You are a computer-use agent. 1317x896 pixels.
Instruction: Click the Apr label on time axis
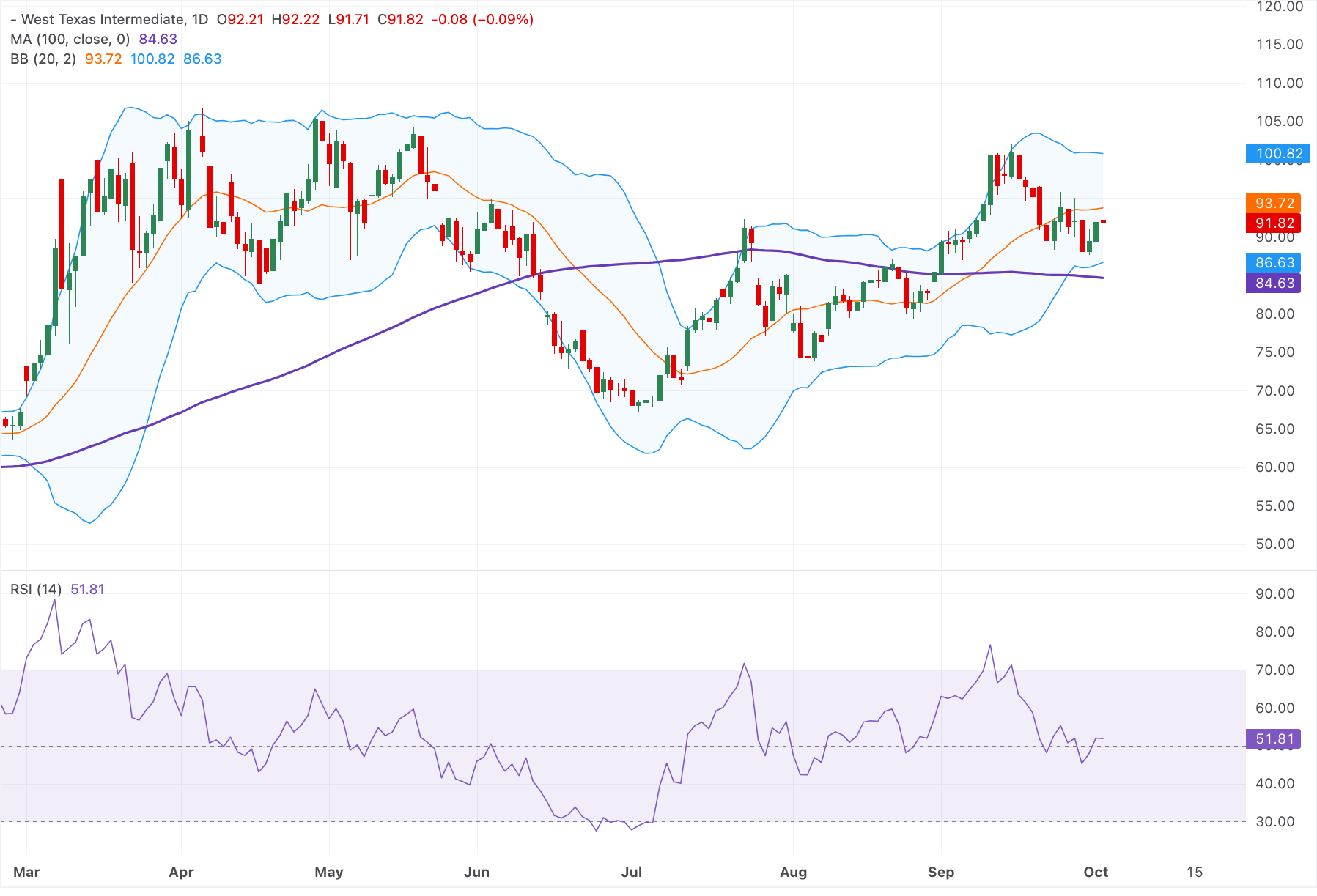point(181,872)
